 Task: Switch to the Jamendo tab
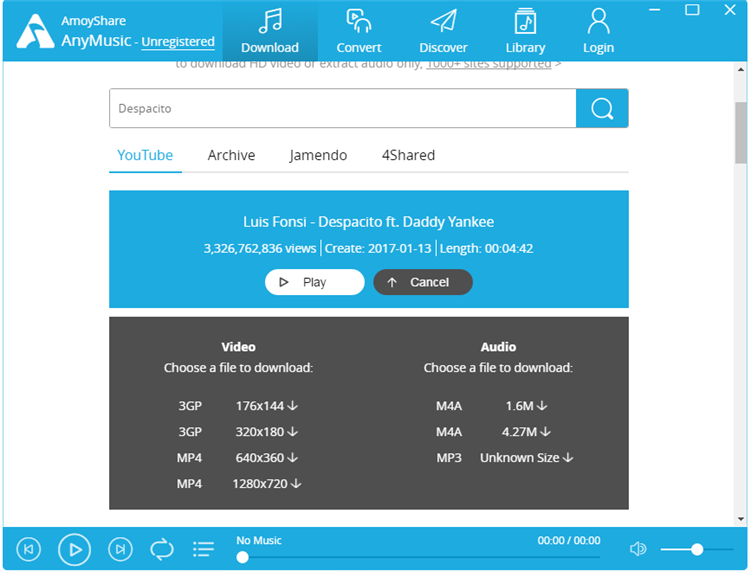pyautogui.click(x=318, y=155)
